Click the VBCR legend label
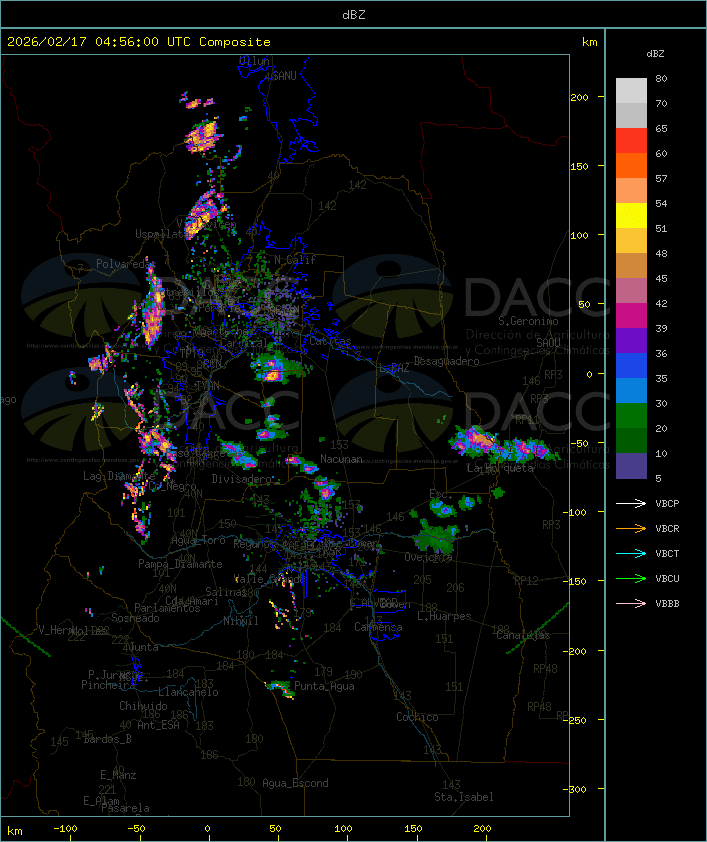707x842 pixels. [x=667, y=528]
